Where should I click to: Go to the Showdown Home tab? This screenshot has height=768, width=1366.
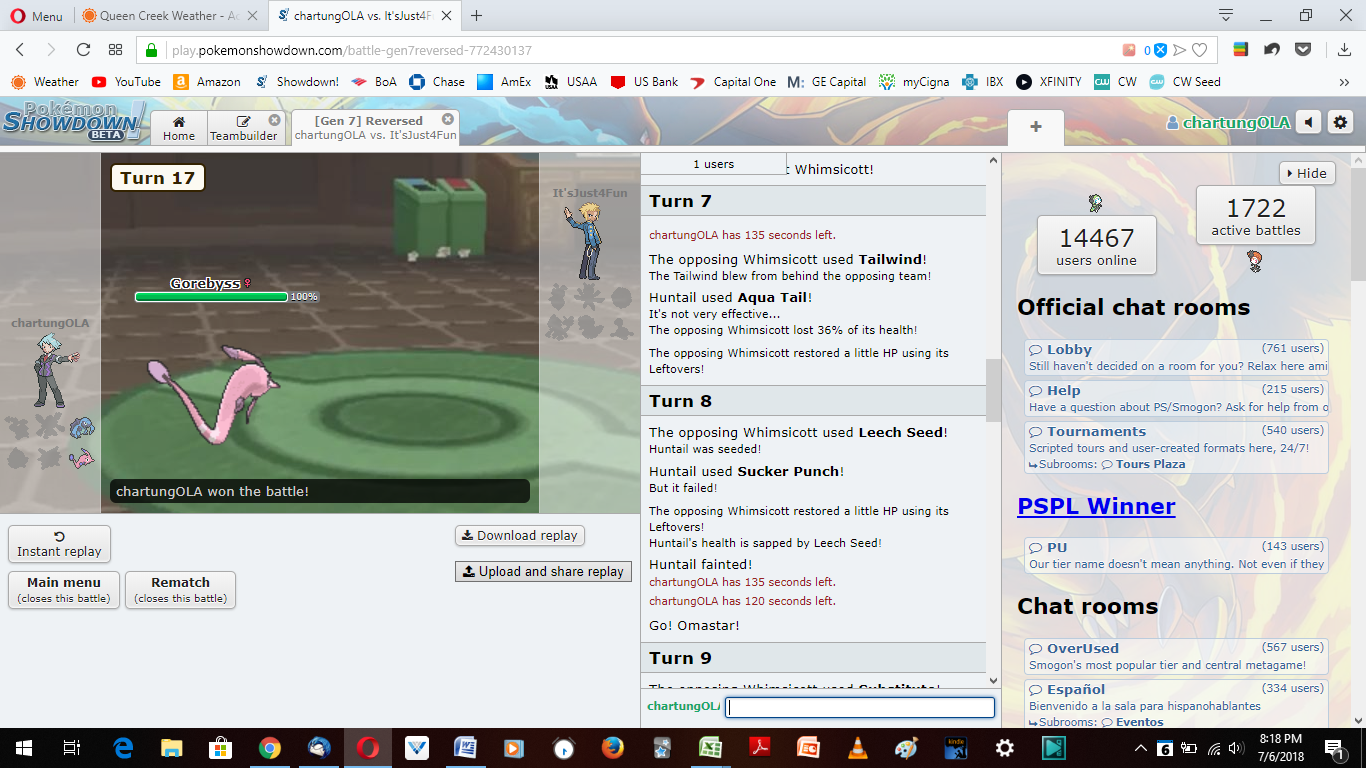click(x=179, y=128)
